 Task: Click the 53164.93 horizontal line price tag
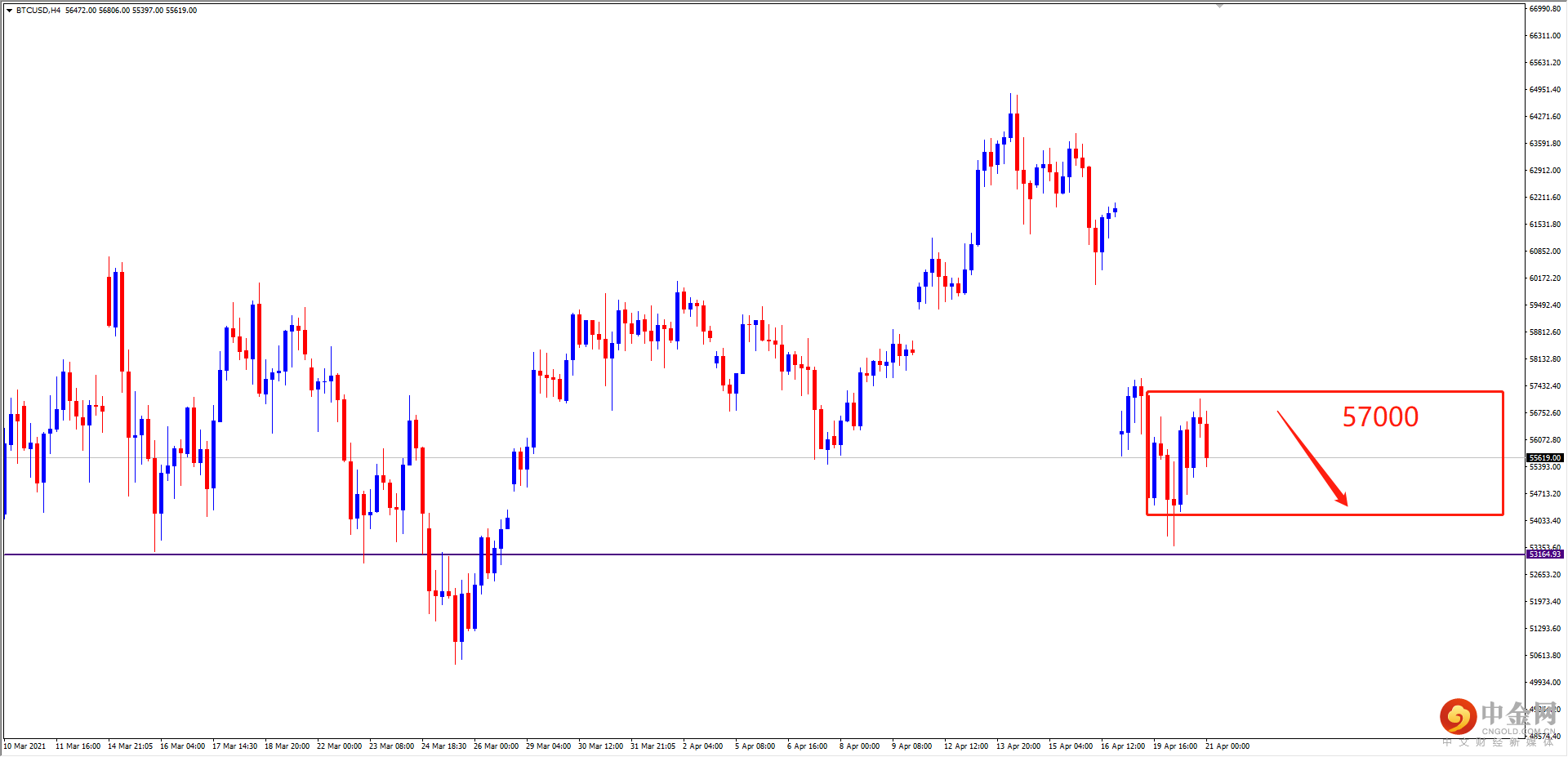click(x=1544, y=554)
